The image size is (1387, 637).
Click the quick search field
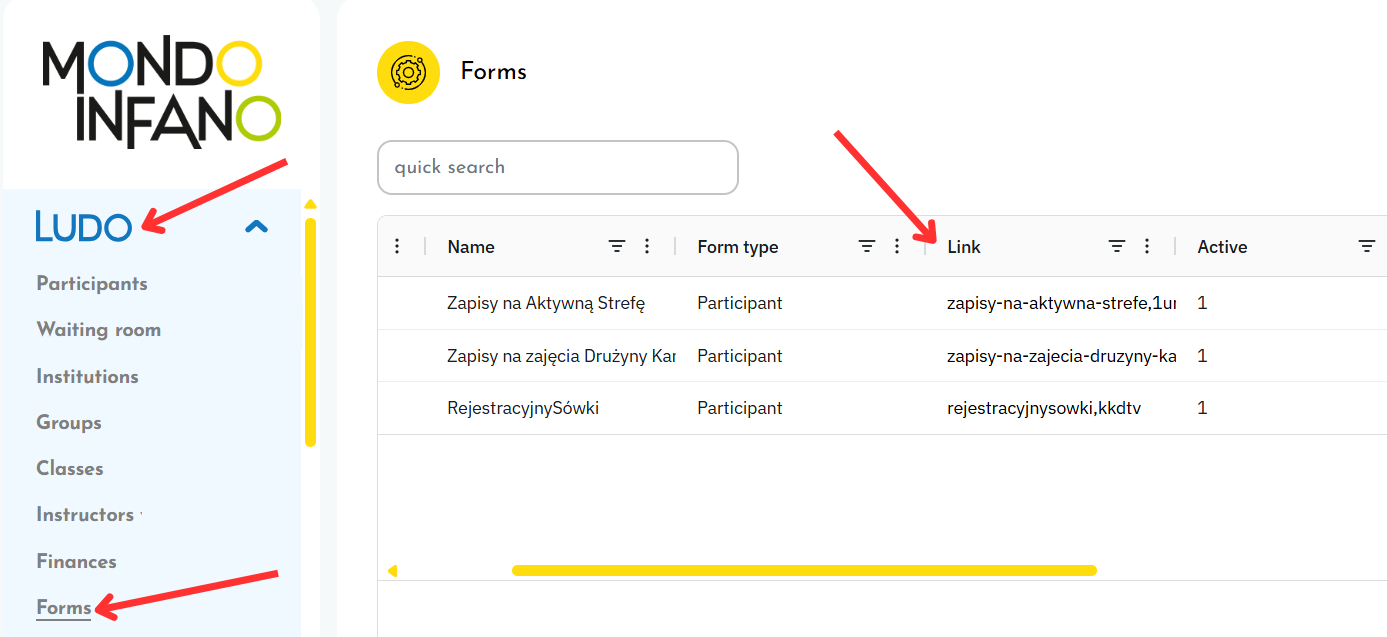[x=557, y=167]
